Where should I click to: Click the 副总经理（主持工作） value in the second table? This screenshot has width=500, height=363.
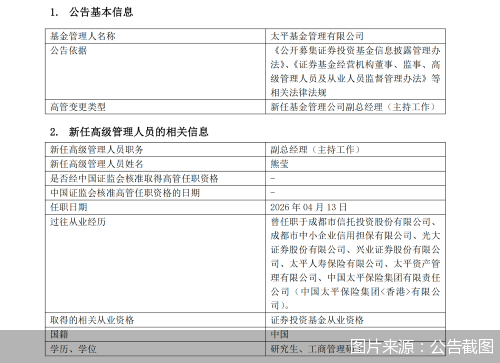point(316,150)
